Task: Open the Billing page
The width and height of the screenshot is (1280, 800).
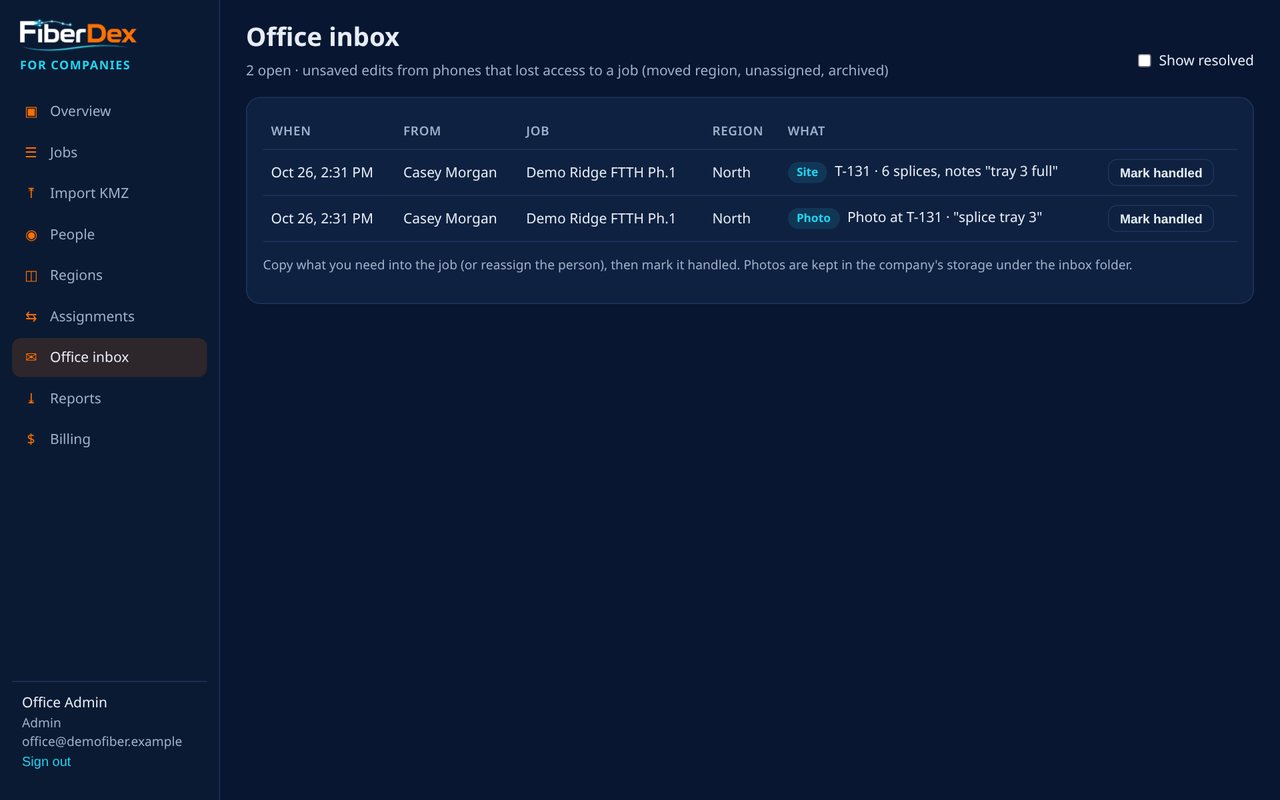Action: [x=109, y=439]
